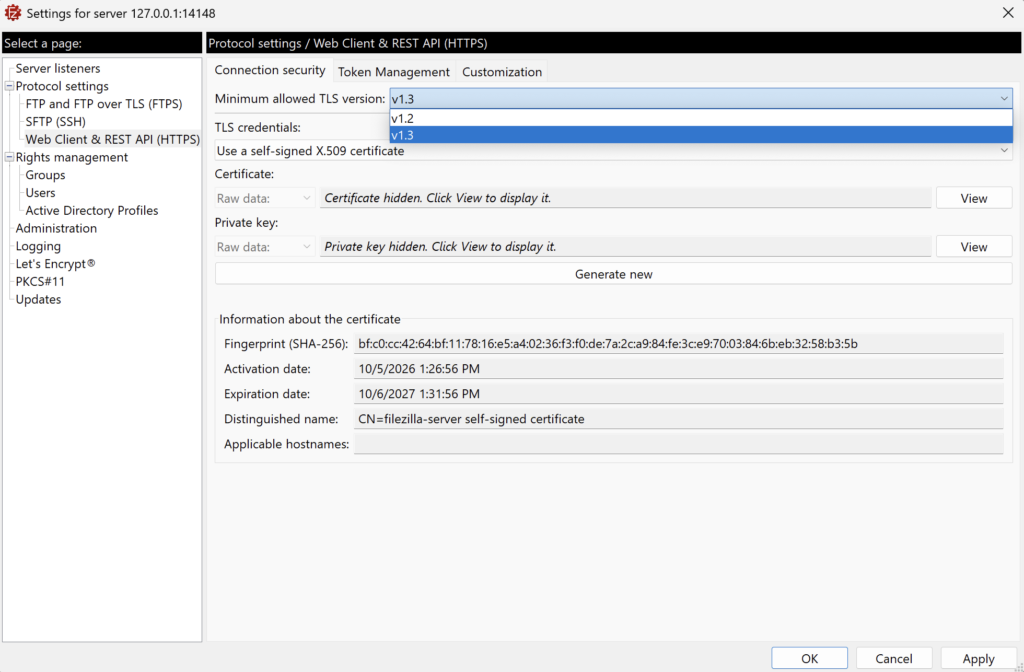Viewport: 1024px width, 672px height.
Task: Click the Cancel button
Action: (x=893, y=658)
